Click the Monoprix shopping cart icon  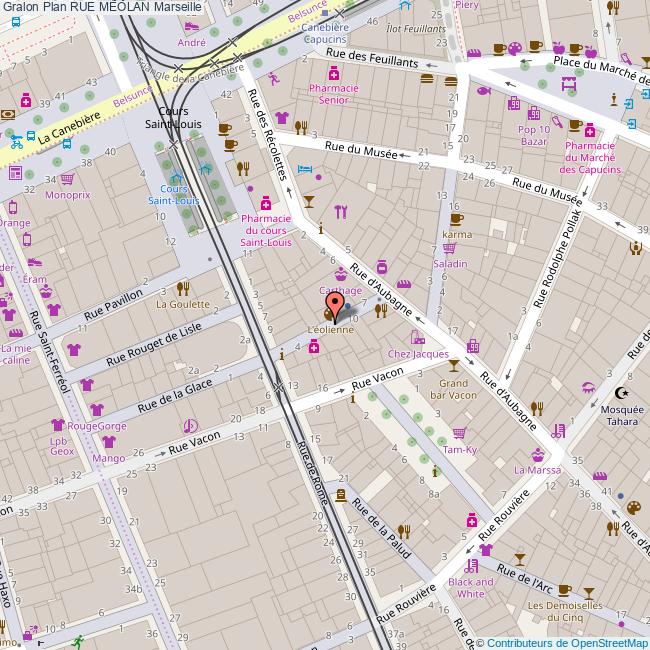[x=67, y=180]
